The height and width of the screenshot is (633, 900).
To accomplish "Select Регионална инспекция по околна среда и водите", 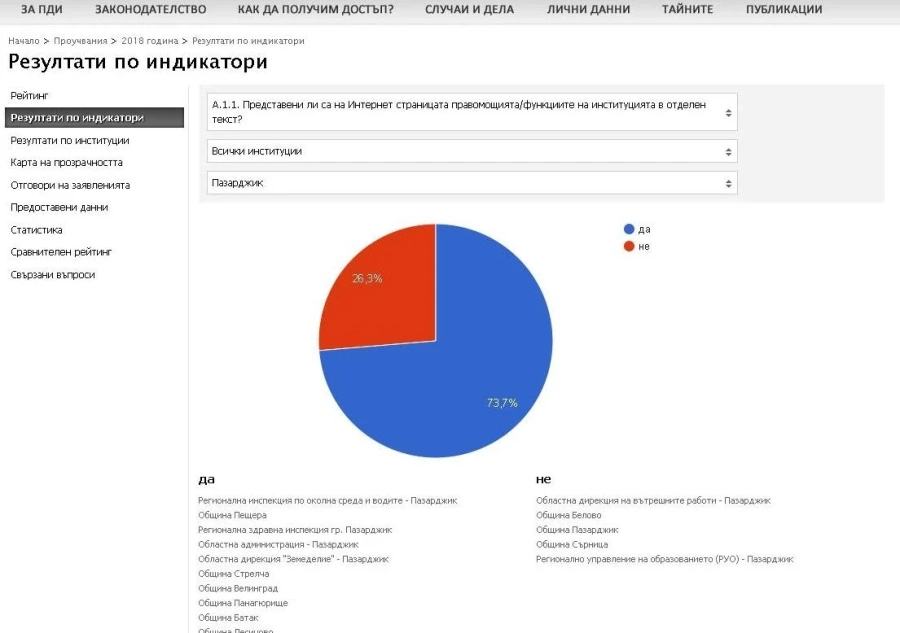I will coord(327,500).
